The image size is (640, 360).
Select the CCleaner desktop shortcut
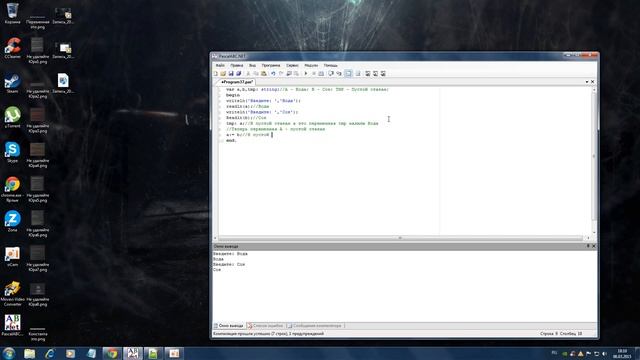pos(12,48)
